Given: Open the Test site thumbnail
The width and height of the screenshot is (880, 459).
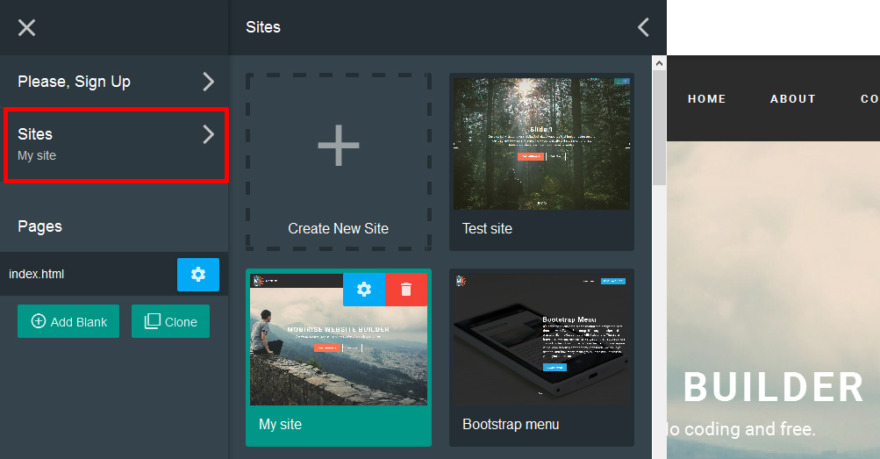Looking at the screenshot, I should [x=541, y=142].
